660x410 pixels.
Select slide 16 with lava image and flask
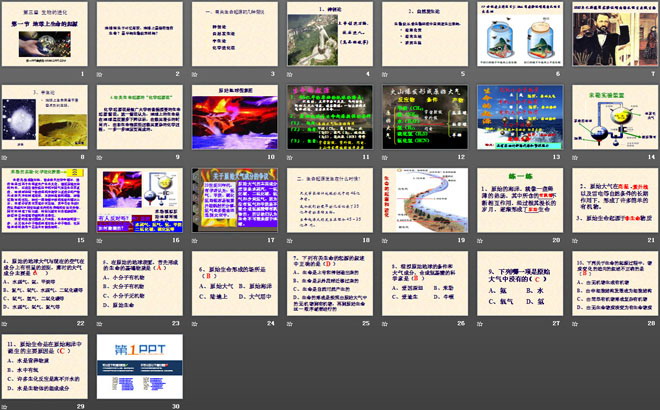140,200
